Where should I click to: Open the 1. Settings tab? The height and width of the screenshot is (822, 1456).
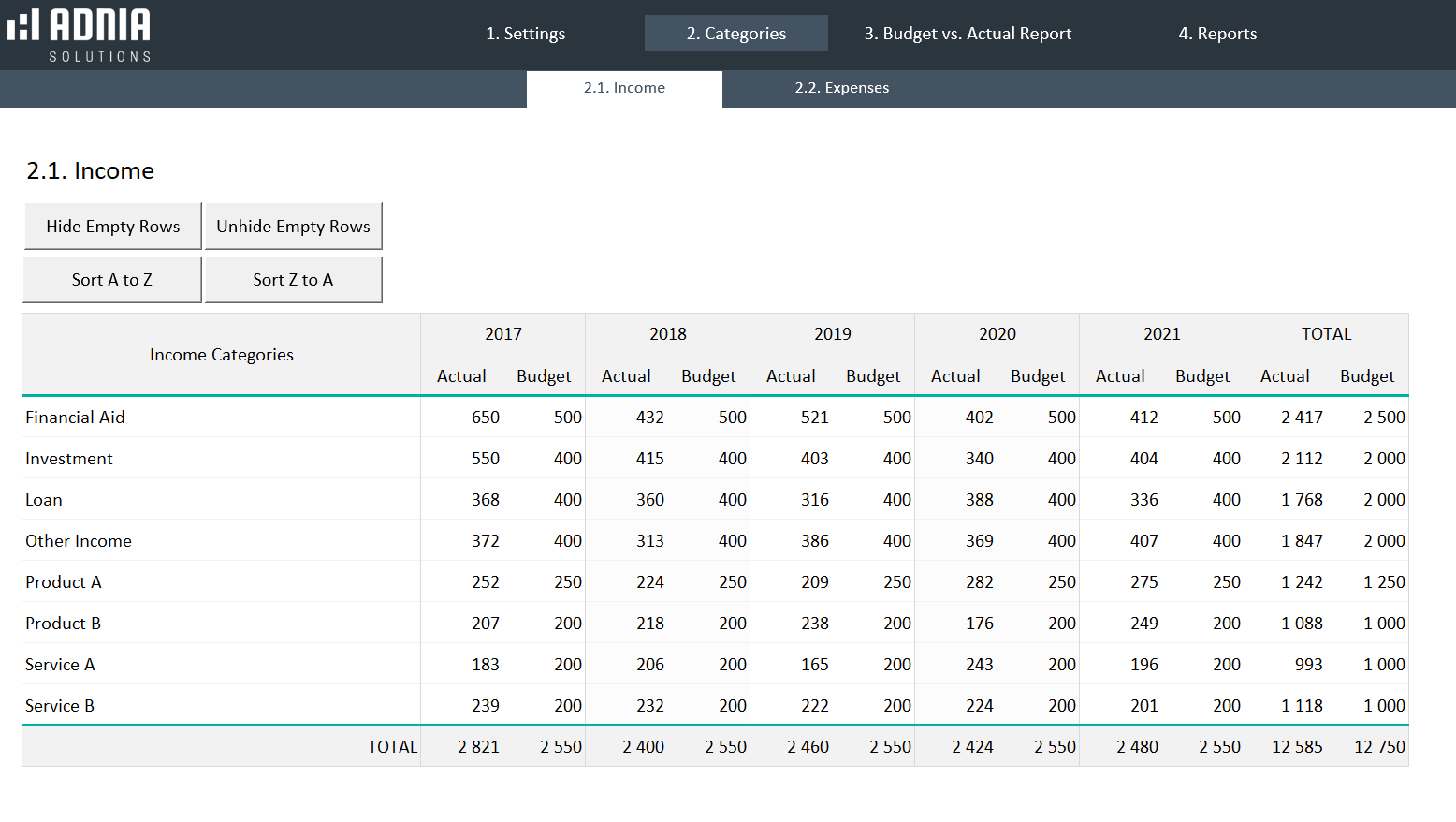click(525, 34)
